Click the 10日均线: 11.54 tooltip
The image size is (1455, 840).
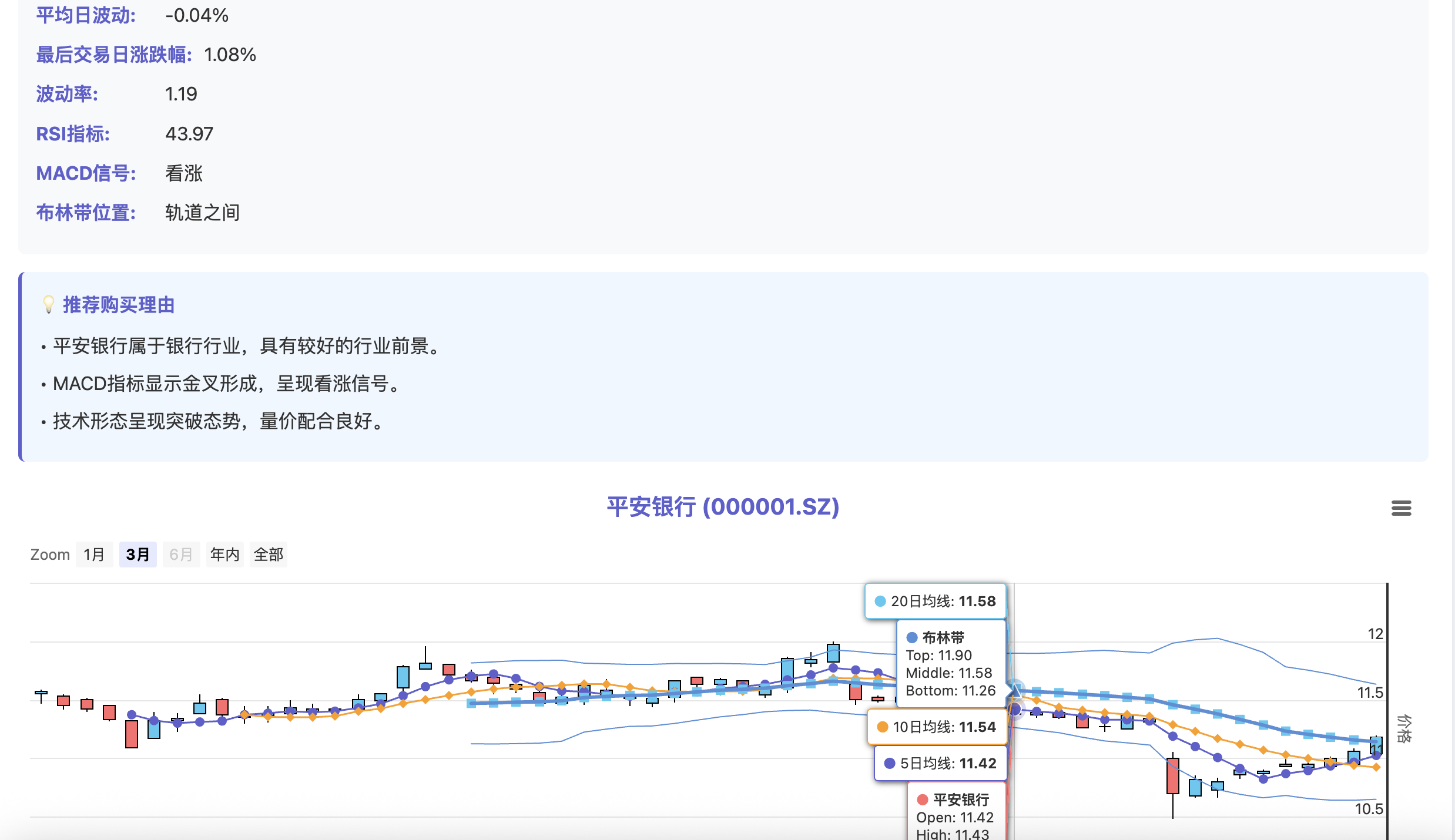click(x=937, y=727)
